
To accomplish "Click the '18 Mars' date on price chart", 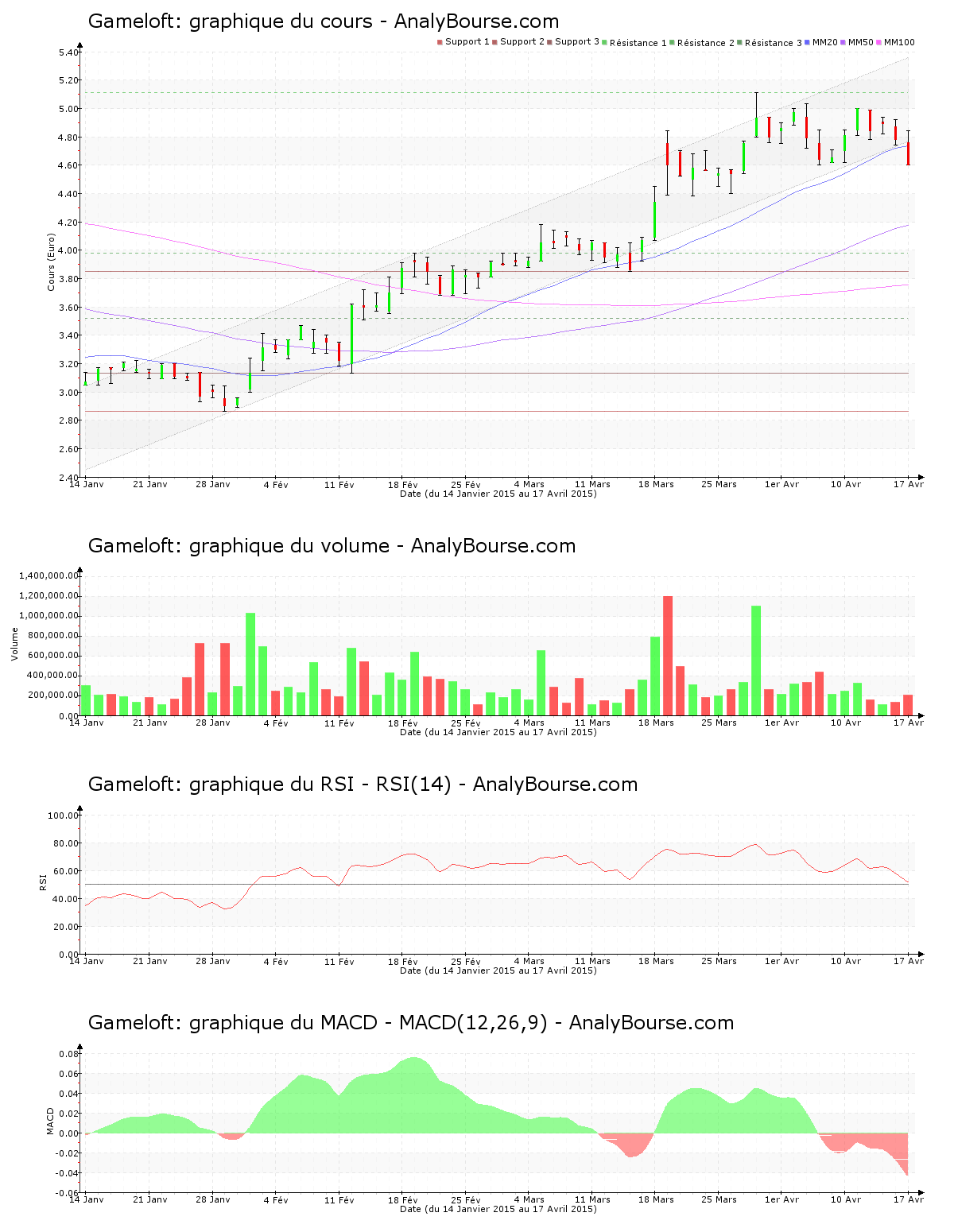I will (x=657, y=484).
